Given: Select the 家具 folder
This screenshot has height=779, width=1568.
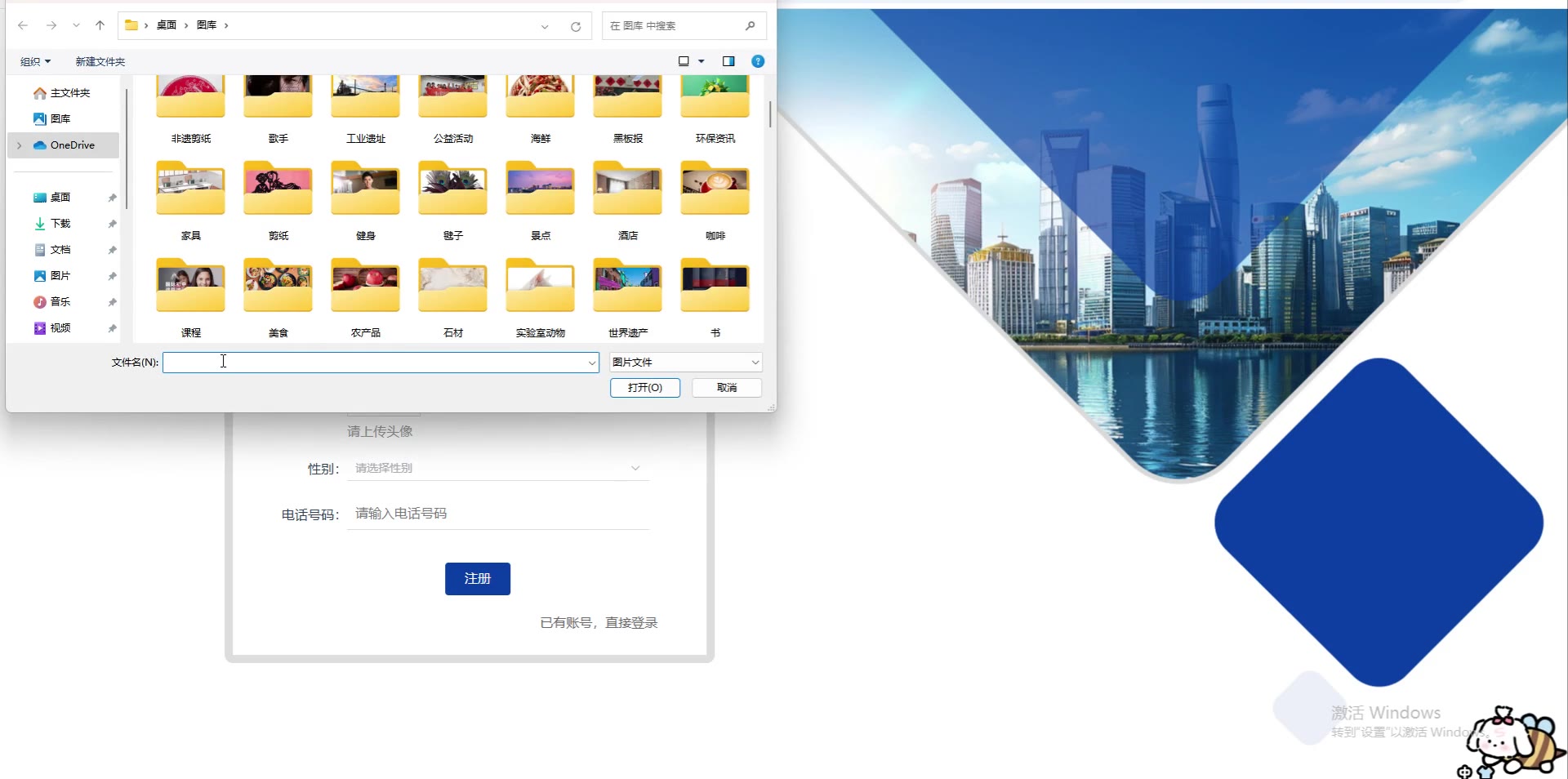Looking at the screenshot, I should pyautogui.click(x=190, y=200).
